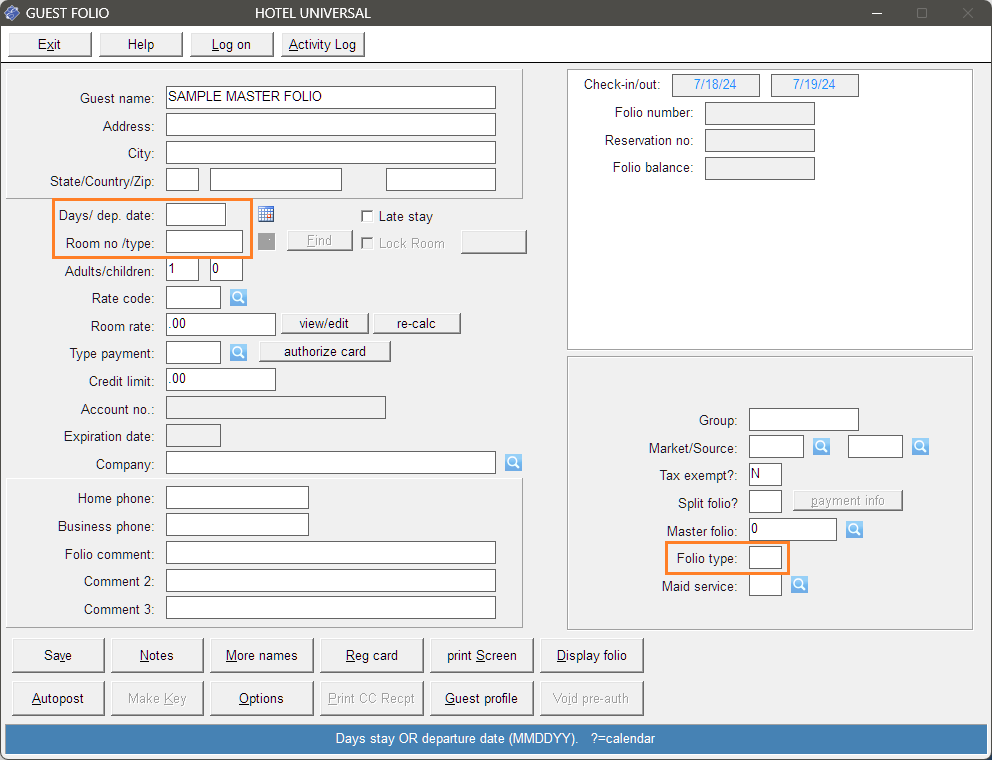Click the Master folio number field
The width and height of the screenshot is (992, 760).
click(793, 530)
